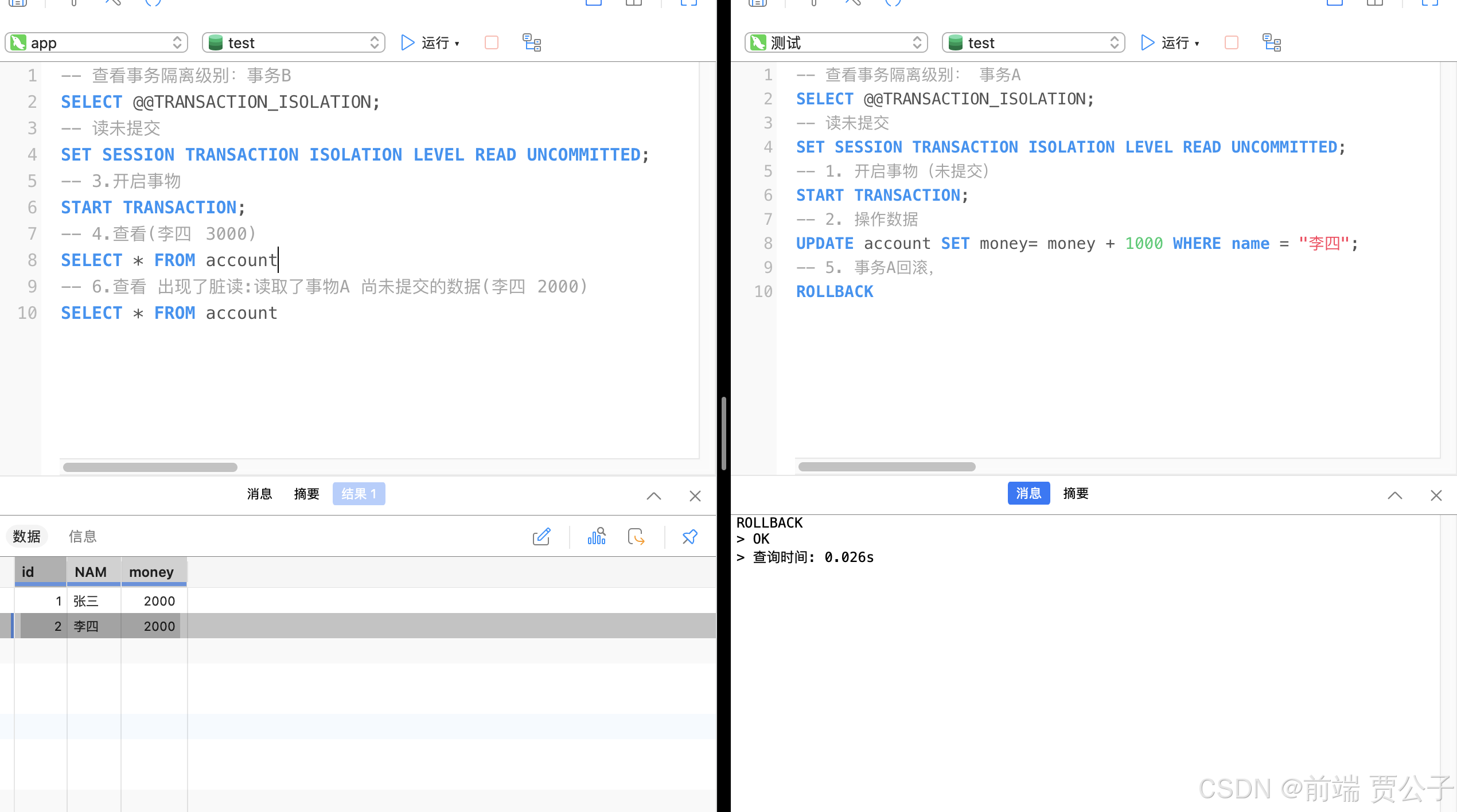Screen dimensions: 1457x812
Task: Expand run options arrow beside left 运行
Action: tap(457, 44)
